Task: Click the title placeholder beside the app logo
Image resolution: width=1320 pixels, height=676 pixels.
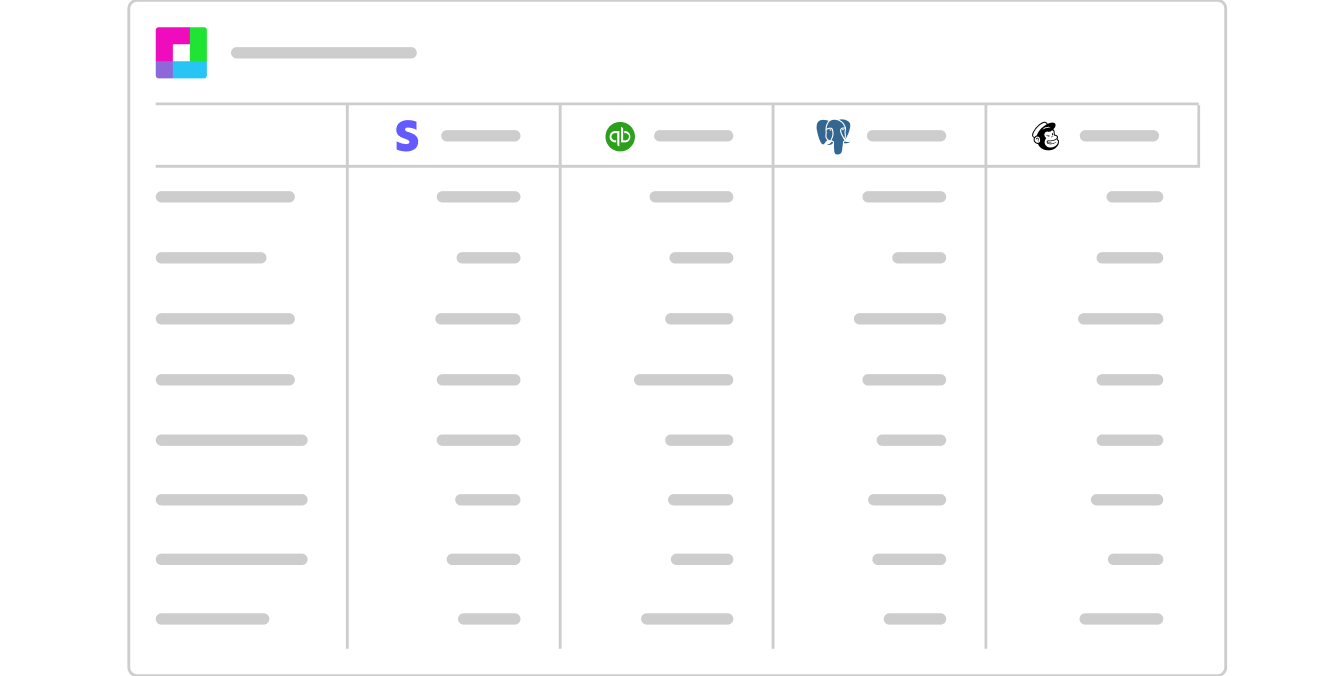Action: click(324, 53)
